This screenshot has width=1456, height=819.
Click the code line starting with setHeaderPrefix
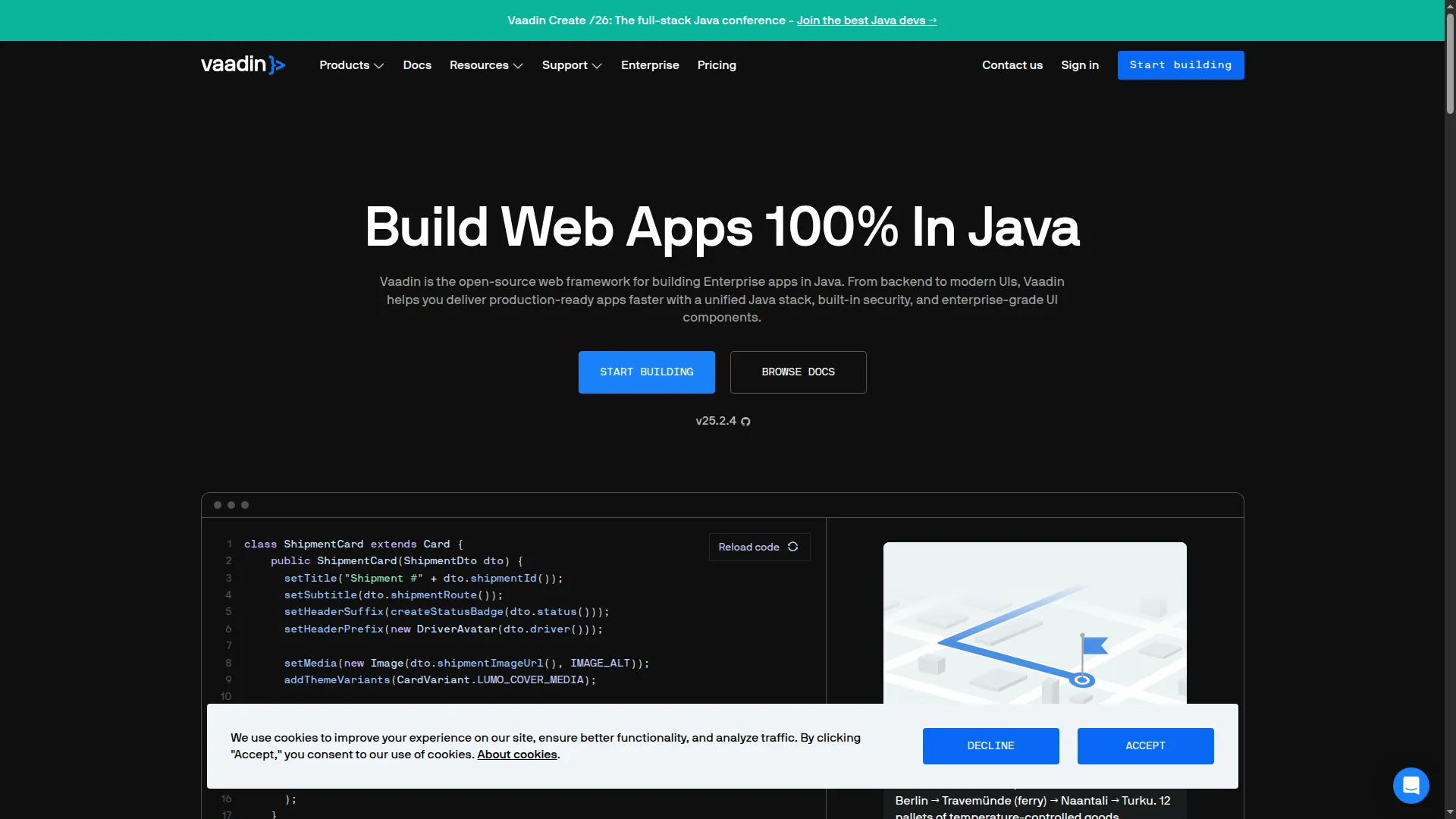point(444,629)
